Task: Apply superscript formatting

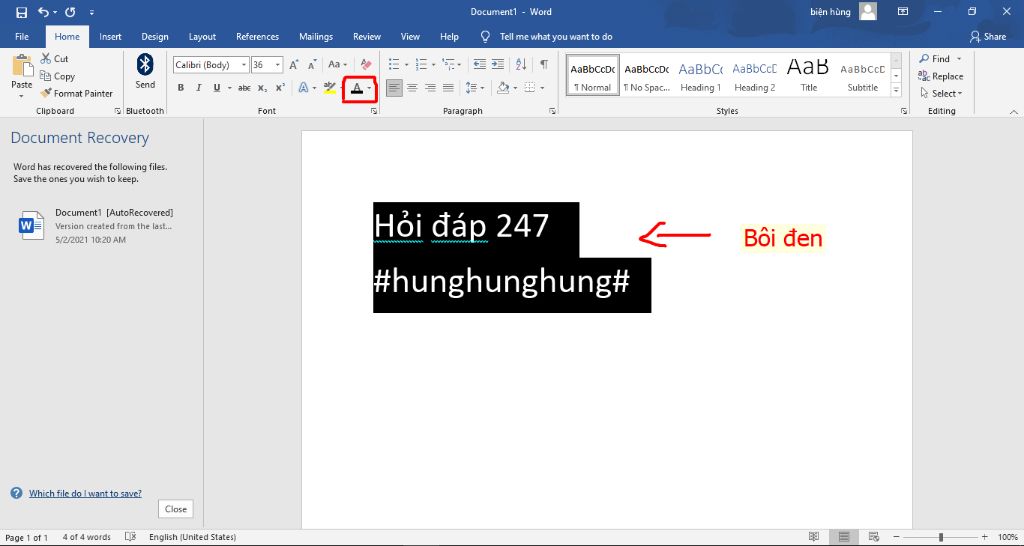Action: click(x=280, y=88)
